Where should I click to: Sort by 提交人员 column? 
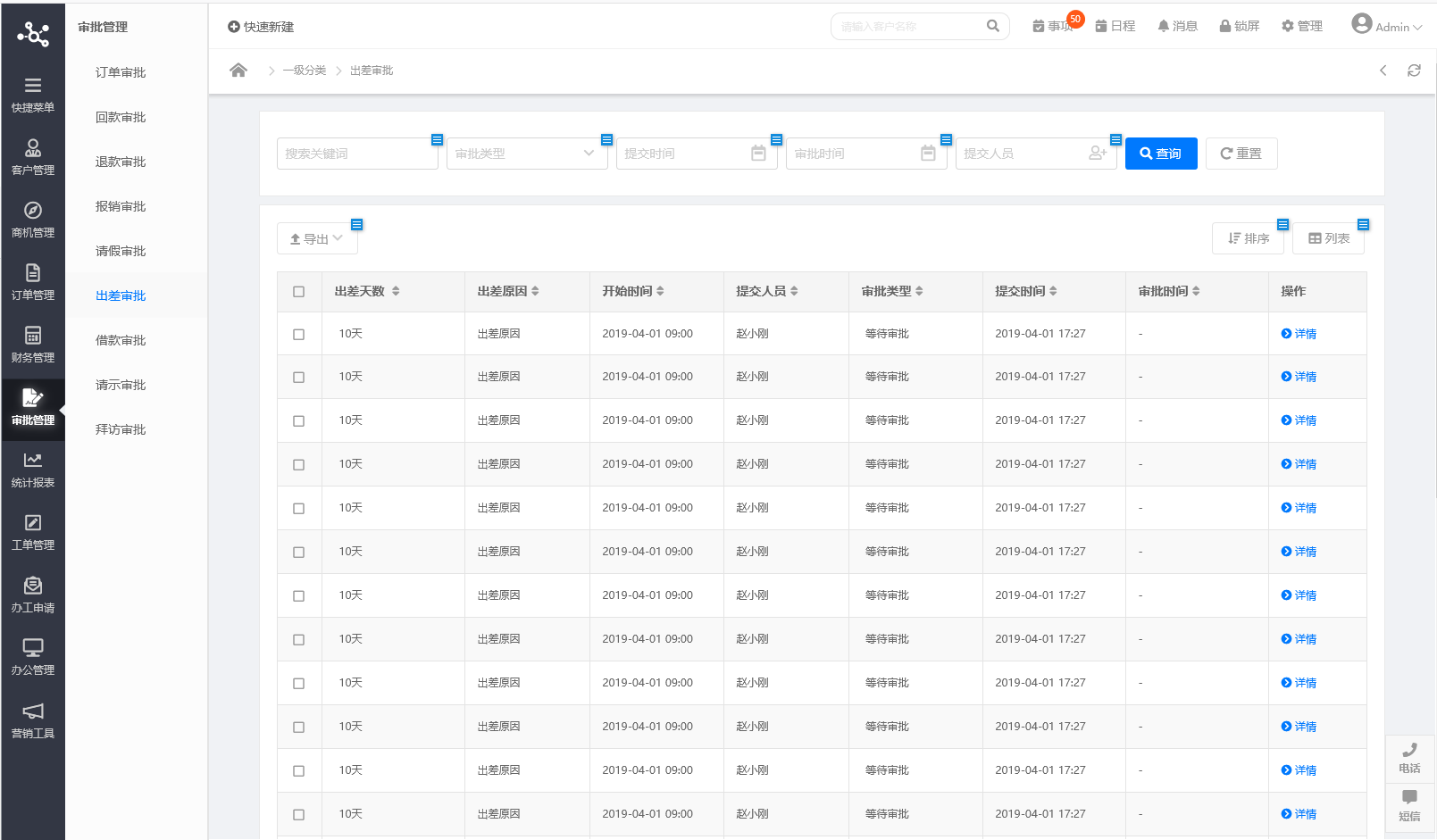794,291
